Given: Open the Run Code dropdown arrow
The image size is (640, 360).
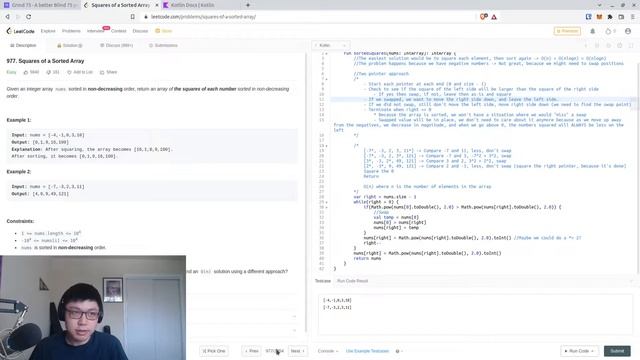Looking at the screenshot, I should pos(592,351).
